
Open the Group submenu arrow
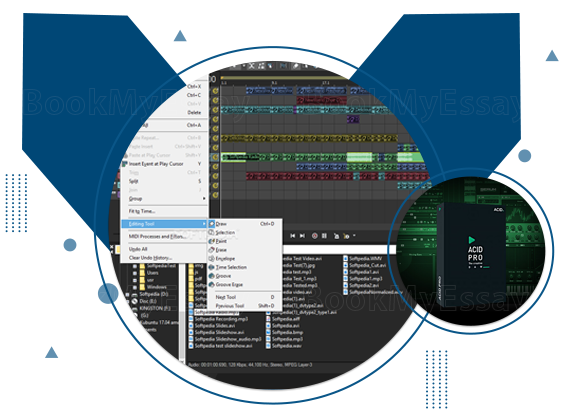pos(204,199)
